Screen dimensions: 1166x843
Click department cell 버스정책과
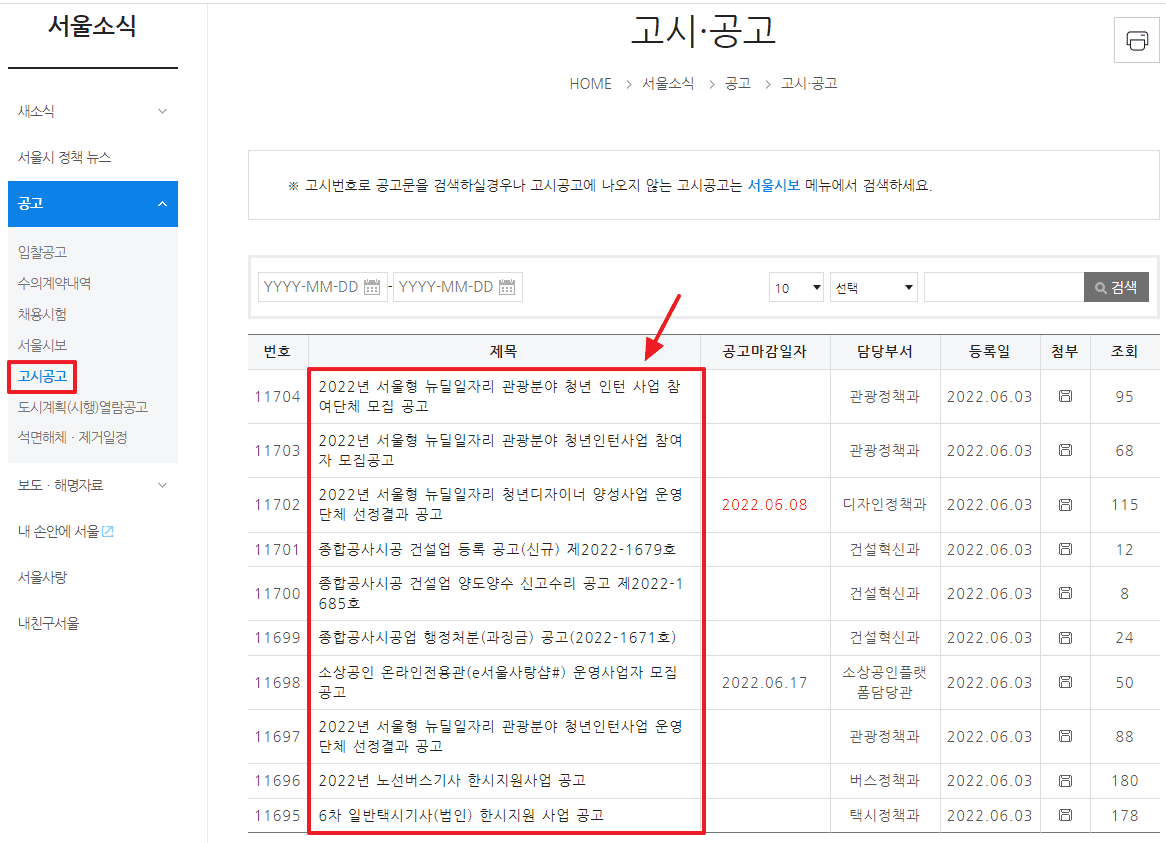[884, 781]
